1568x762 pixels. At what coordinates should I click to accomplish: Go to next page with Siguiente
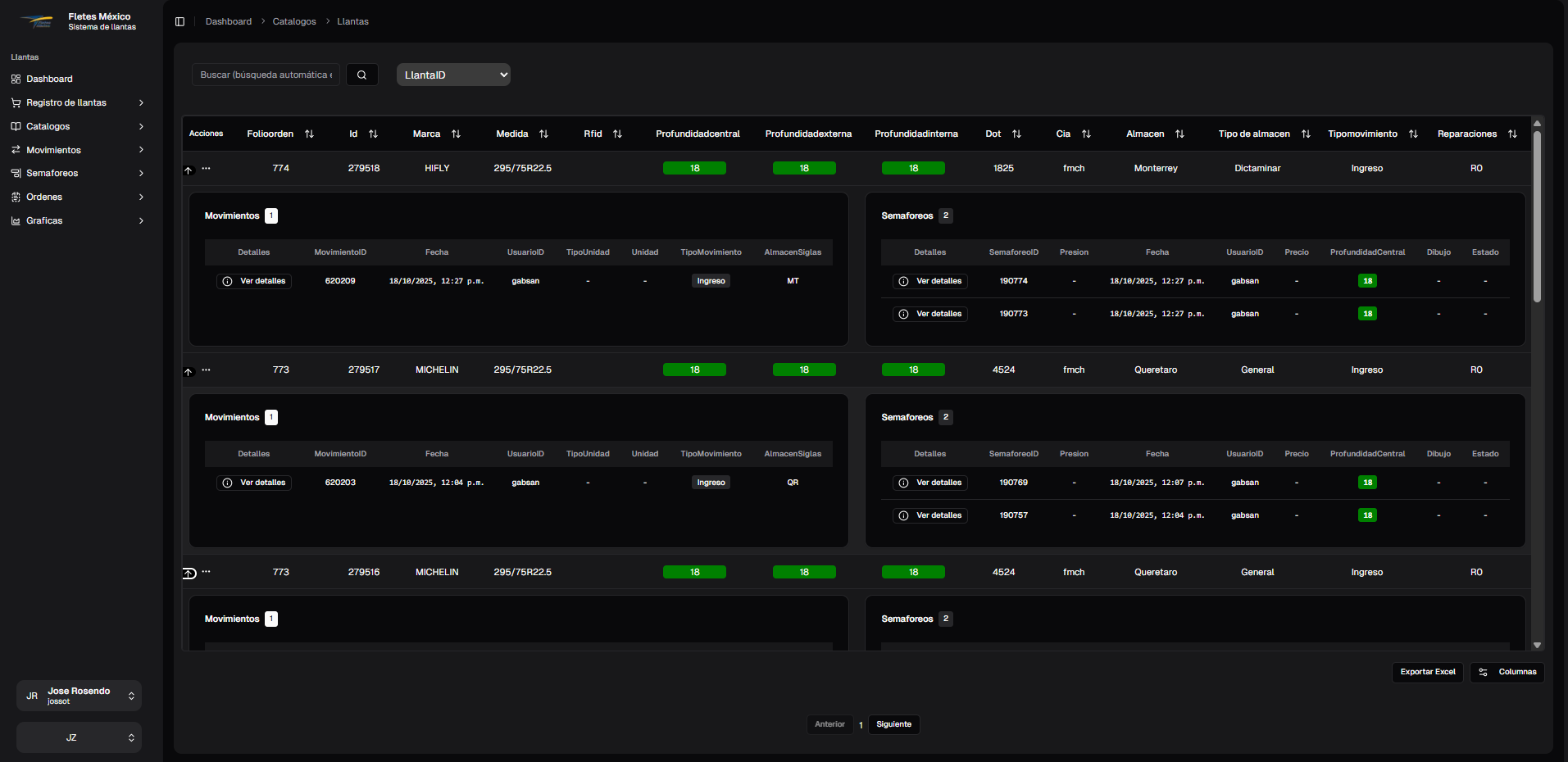(x=893, y=724)
